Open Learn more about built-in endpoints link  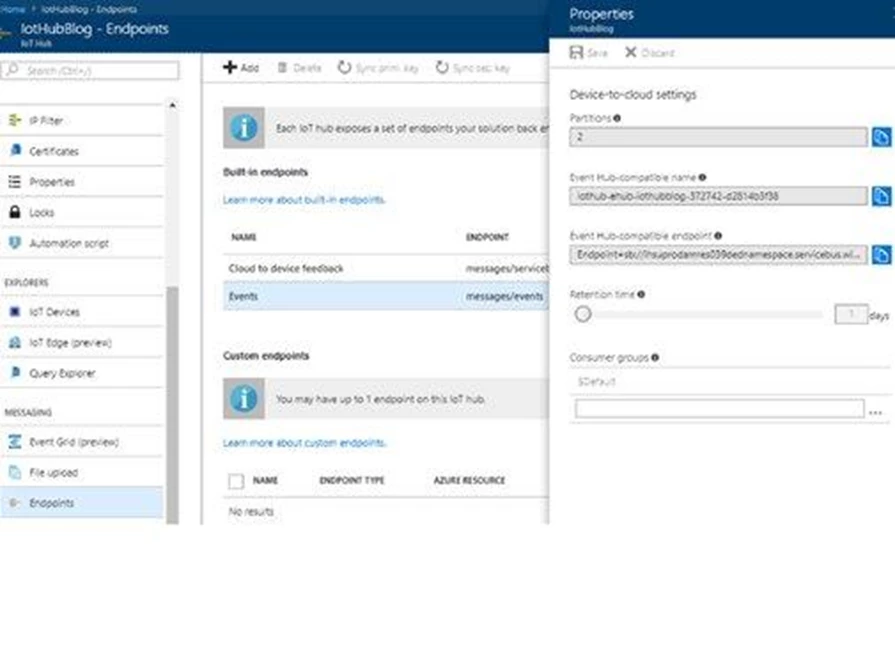304,200
